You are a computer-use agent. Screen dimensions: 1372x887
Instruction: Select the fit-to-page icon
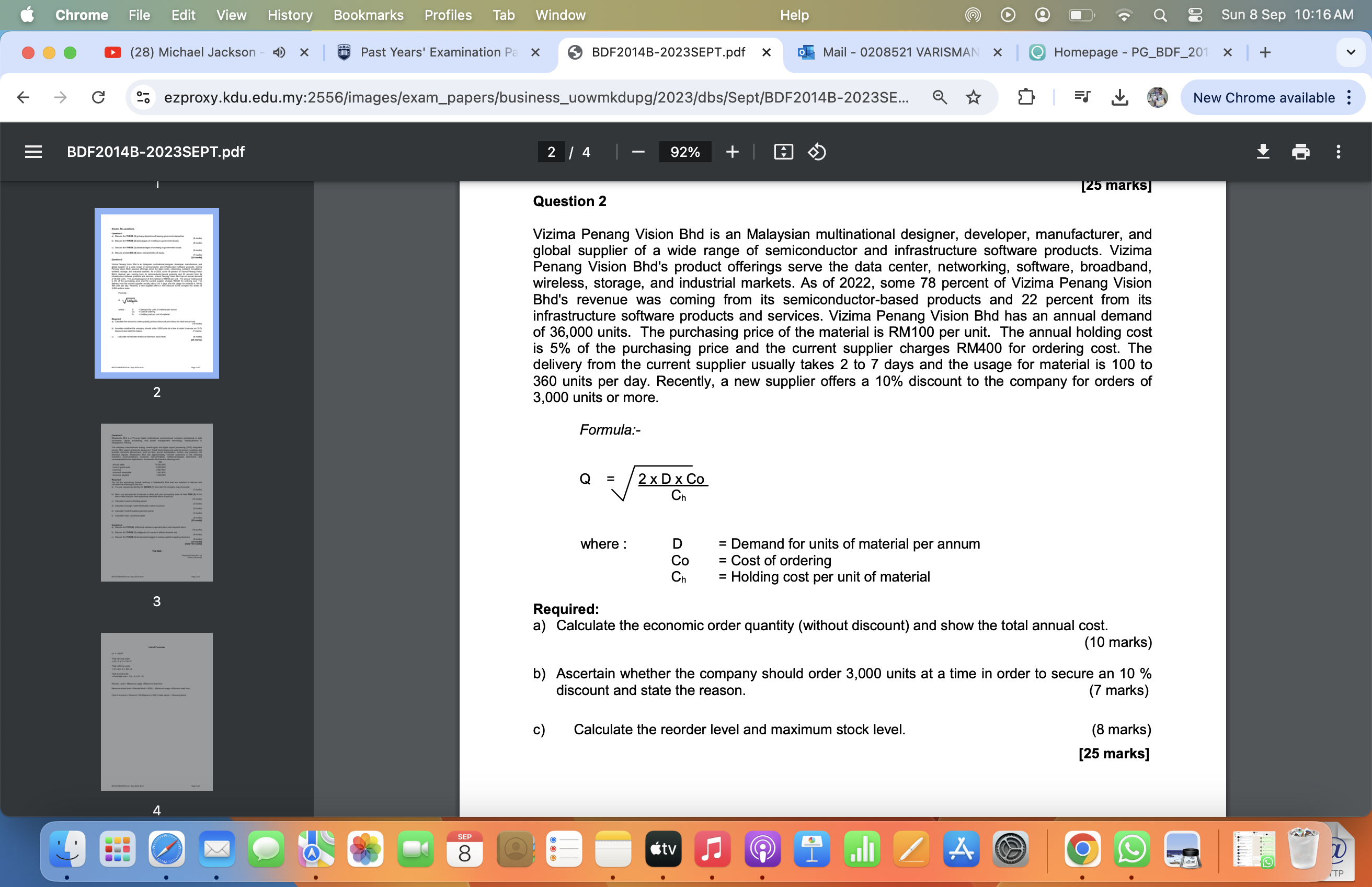coord(783,152)
